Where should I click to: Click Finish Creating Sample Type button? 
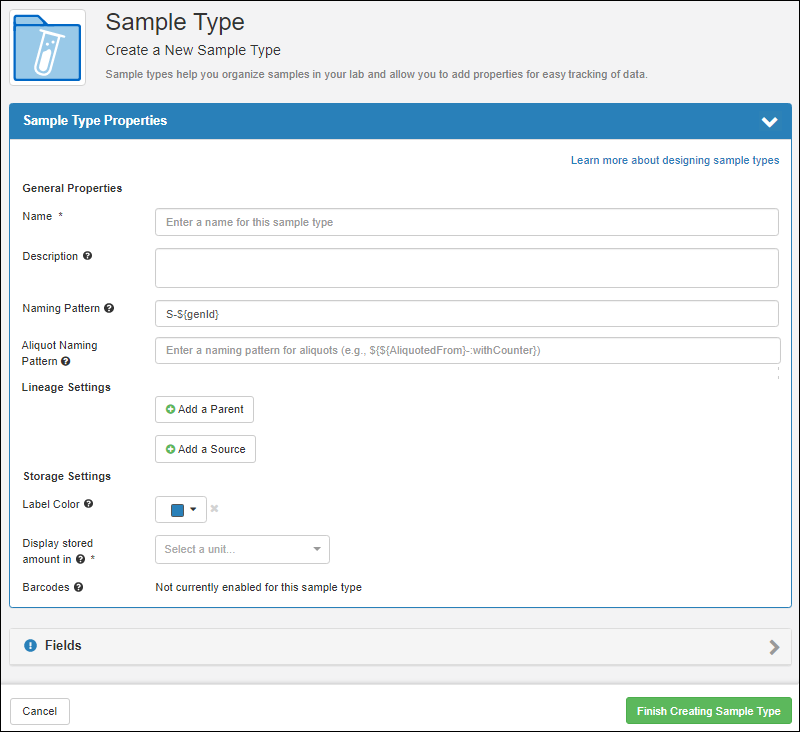(709, 711)
